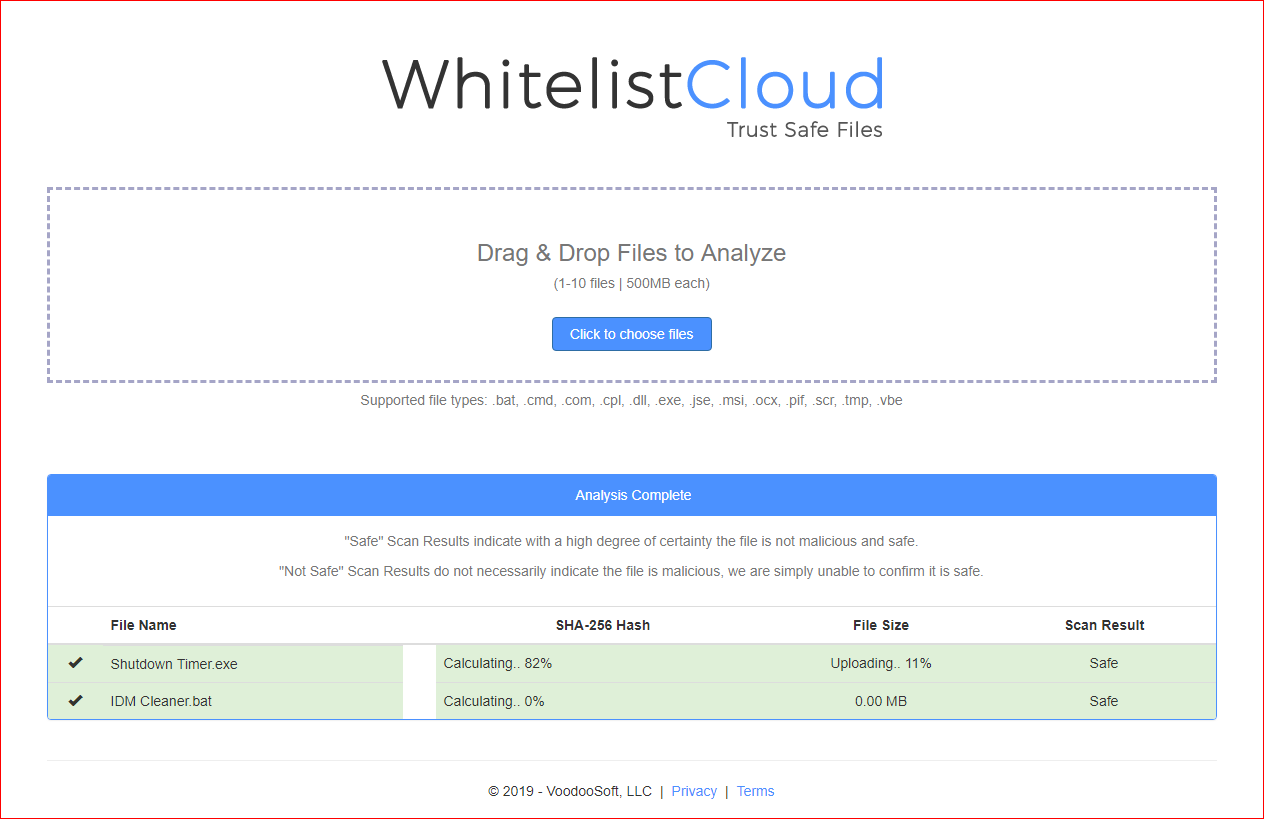The height and width of the screenshot is (819, 1264).
Task: Open the Privacy link in the footer
Action: pyautogui.click(x=694, y=791)
